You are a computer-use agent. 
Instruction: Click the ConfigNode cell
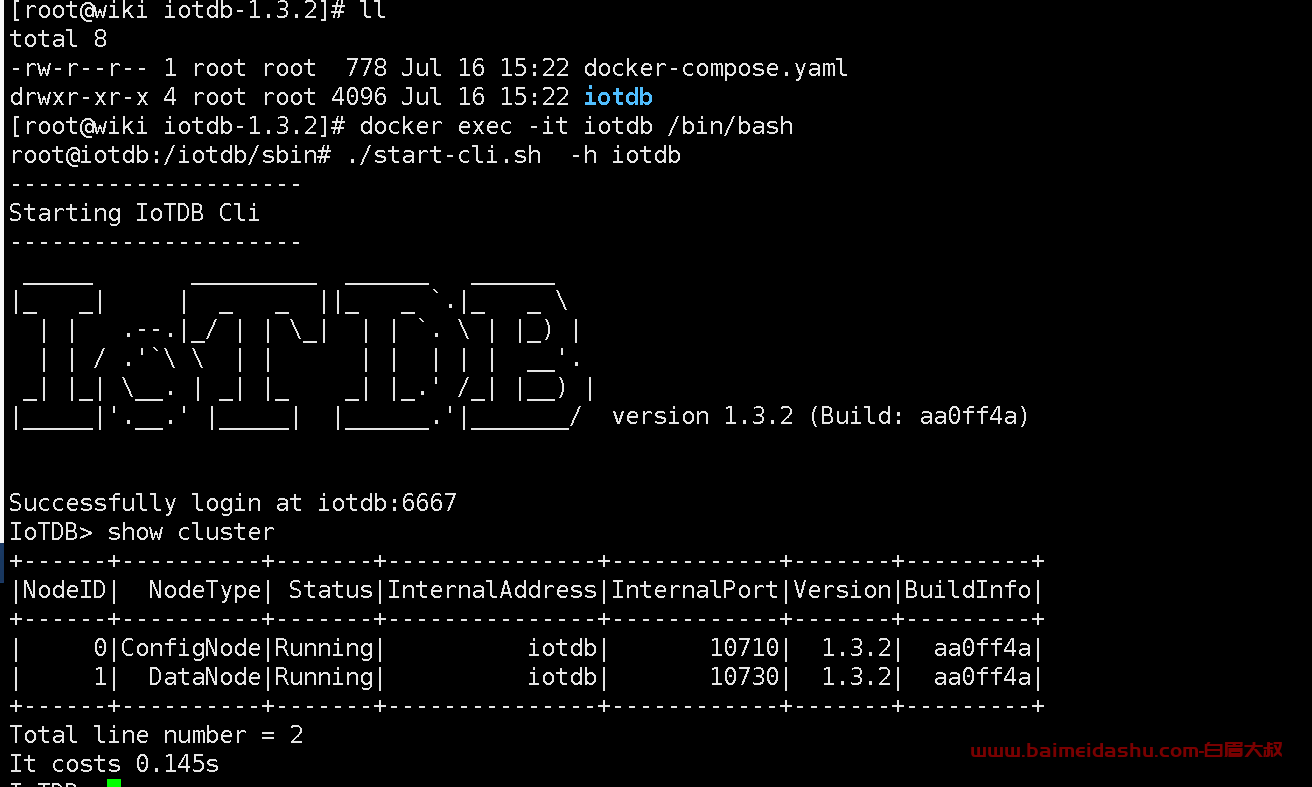[191, 648]
